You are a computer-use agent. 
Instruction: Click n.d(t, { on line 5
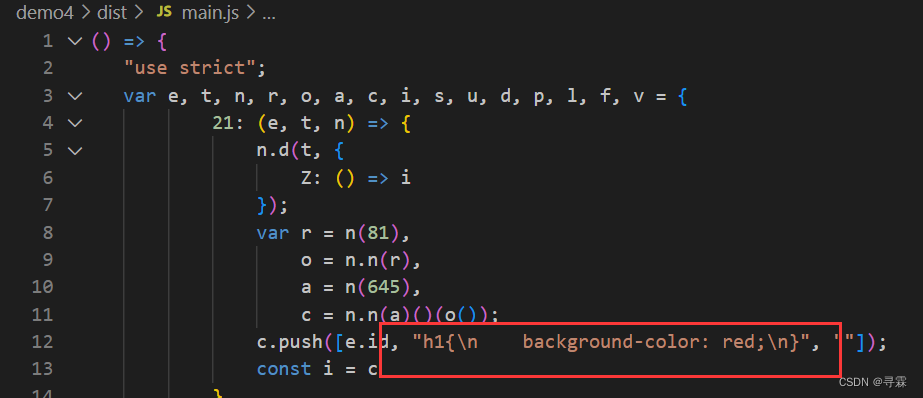coord(300,150)
